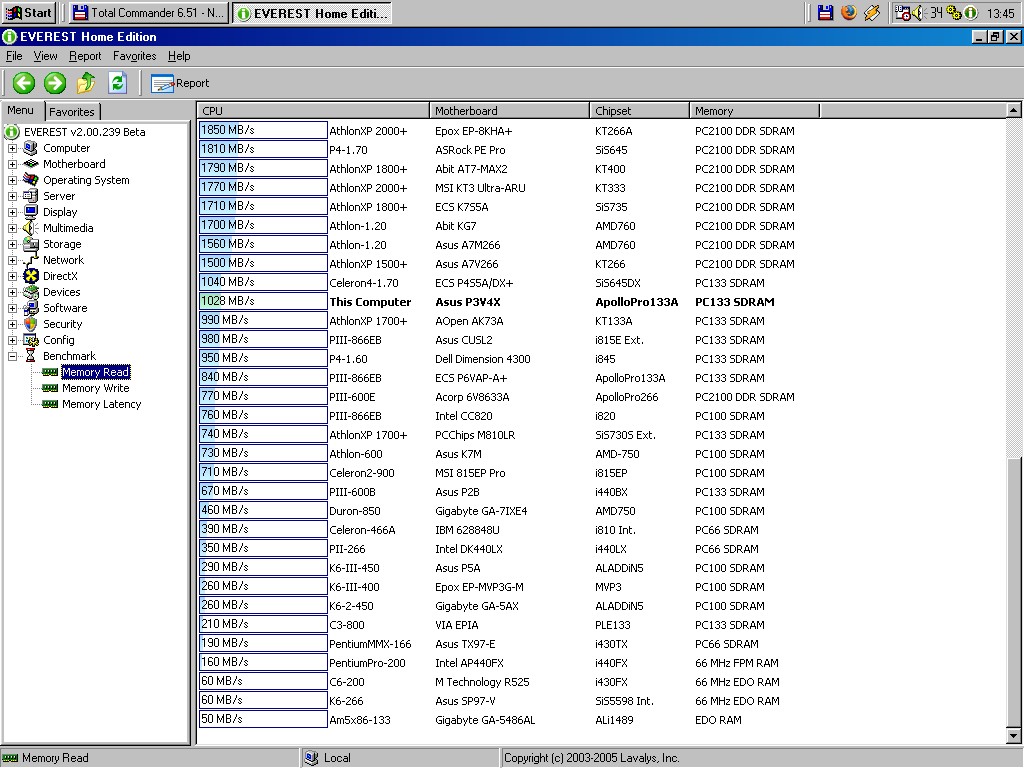Go forward with the green right arrow
The width and height of the screenshot is (1024, 768).
[x=55, y=83]
